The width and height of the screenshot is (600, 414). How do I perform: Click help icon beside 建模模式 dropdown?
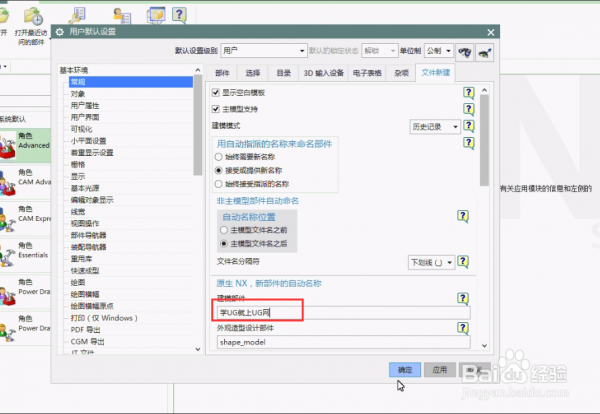point(466,126)
